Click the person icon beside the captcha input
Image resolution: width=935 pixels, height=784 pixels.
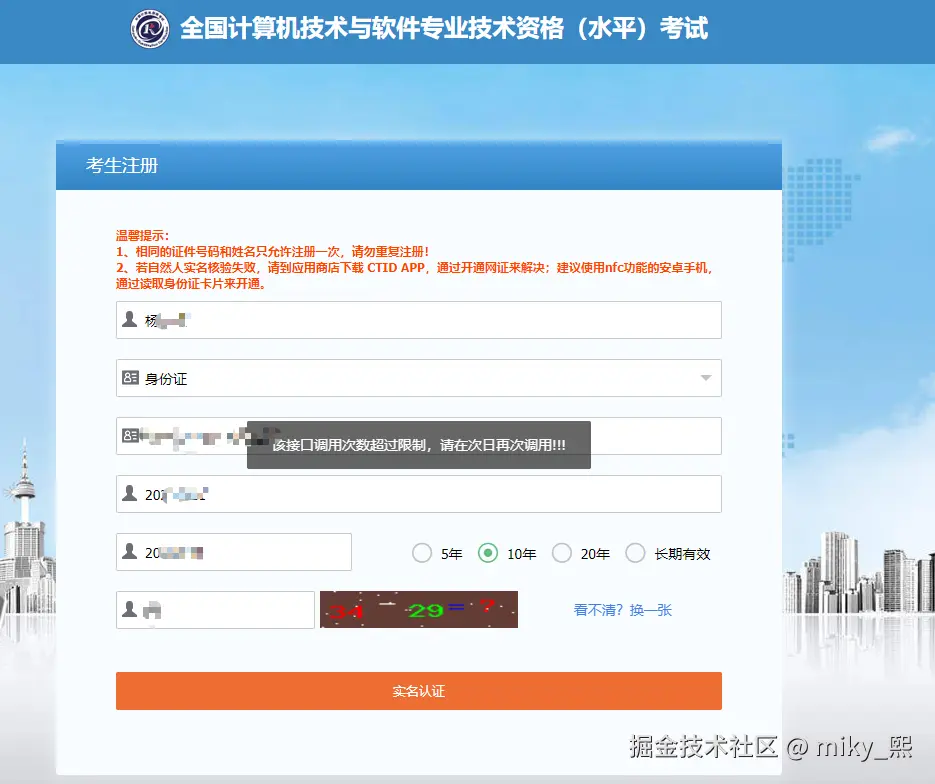click(x=129, y=609)
